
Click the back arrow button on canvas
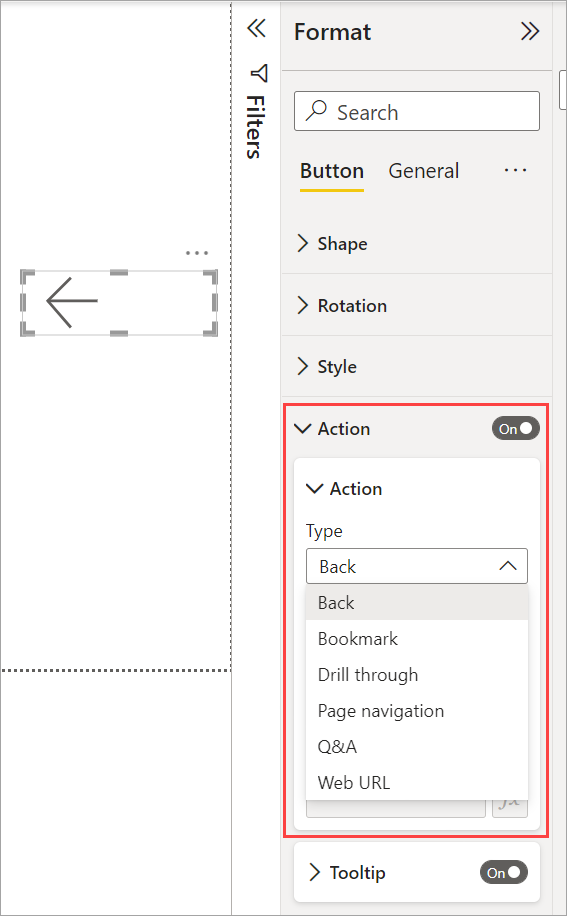119,303
